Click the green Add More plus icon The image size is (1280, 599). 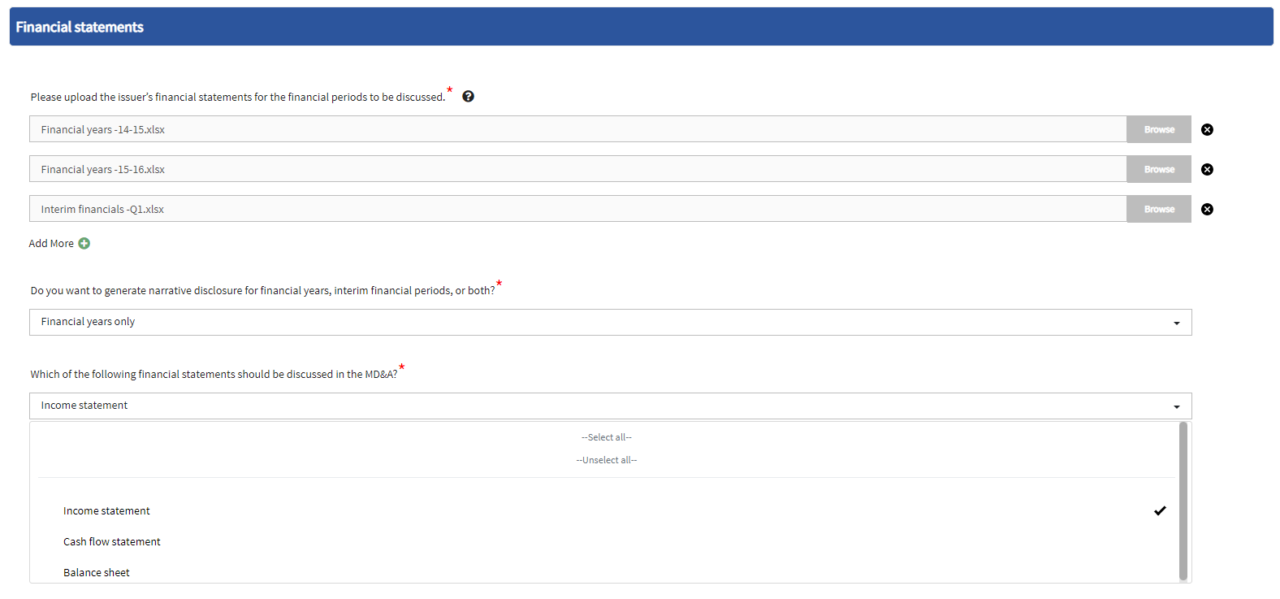click(84, 243)
